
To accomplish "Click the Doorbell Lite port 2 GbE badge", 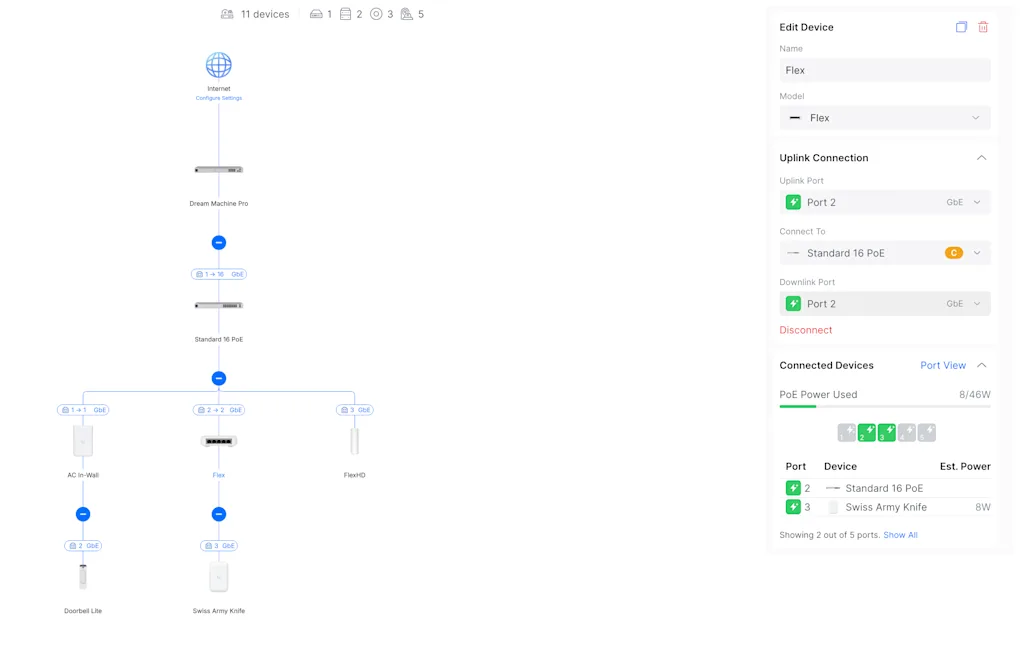I will coord(83,545).
